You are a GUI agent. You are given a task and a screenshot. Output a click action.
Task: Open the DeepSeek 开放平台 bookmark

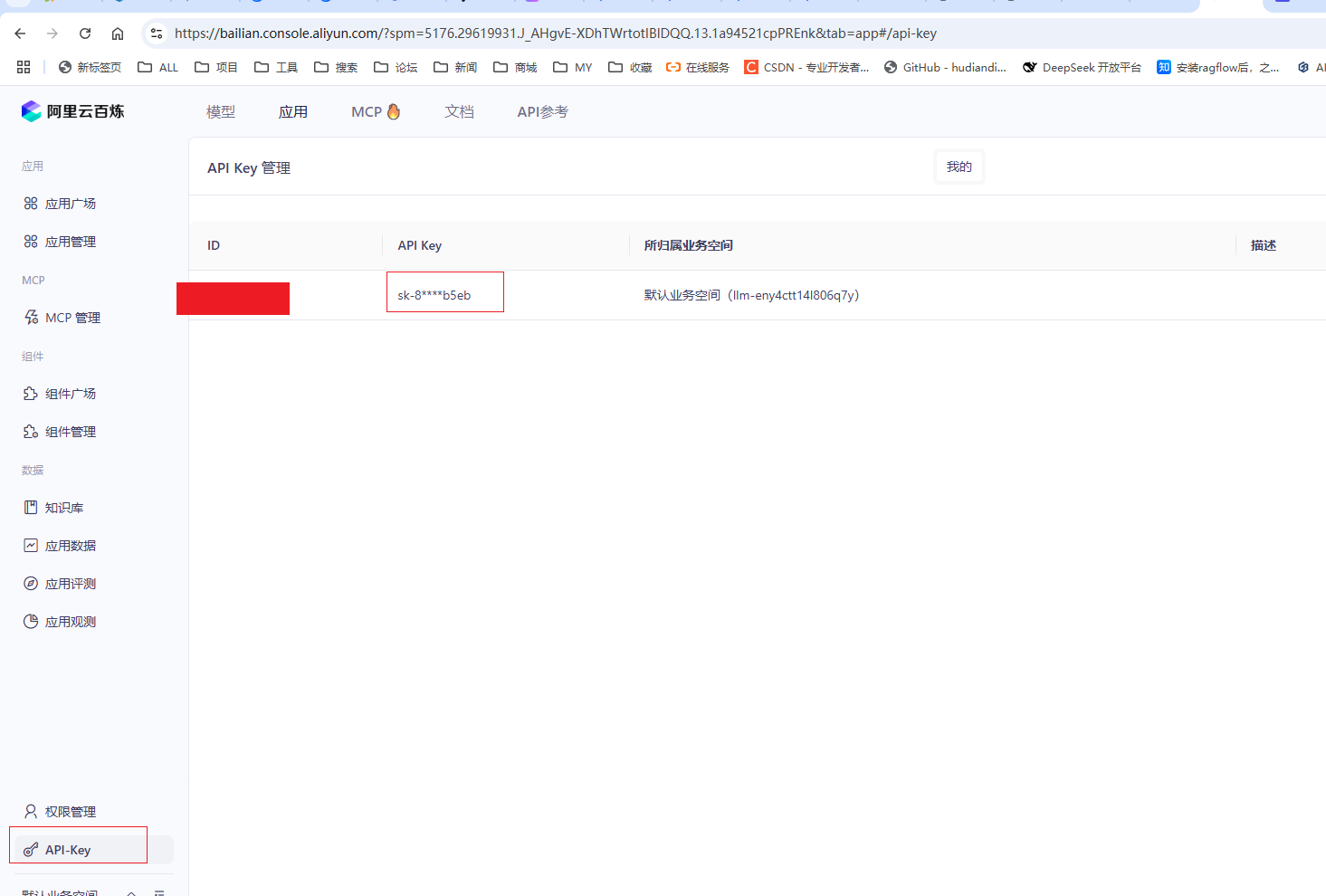(x=1082, y=67)
